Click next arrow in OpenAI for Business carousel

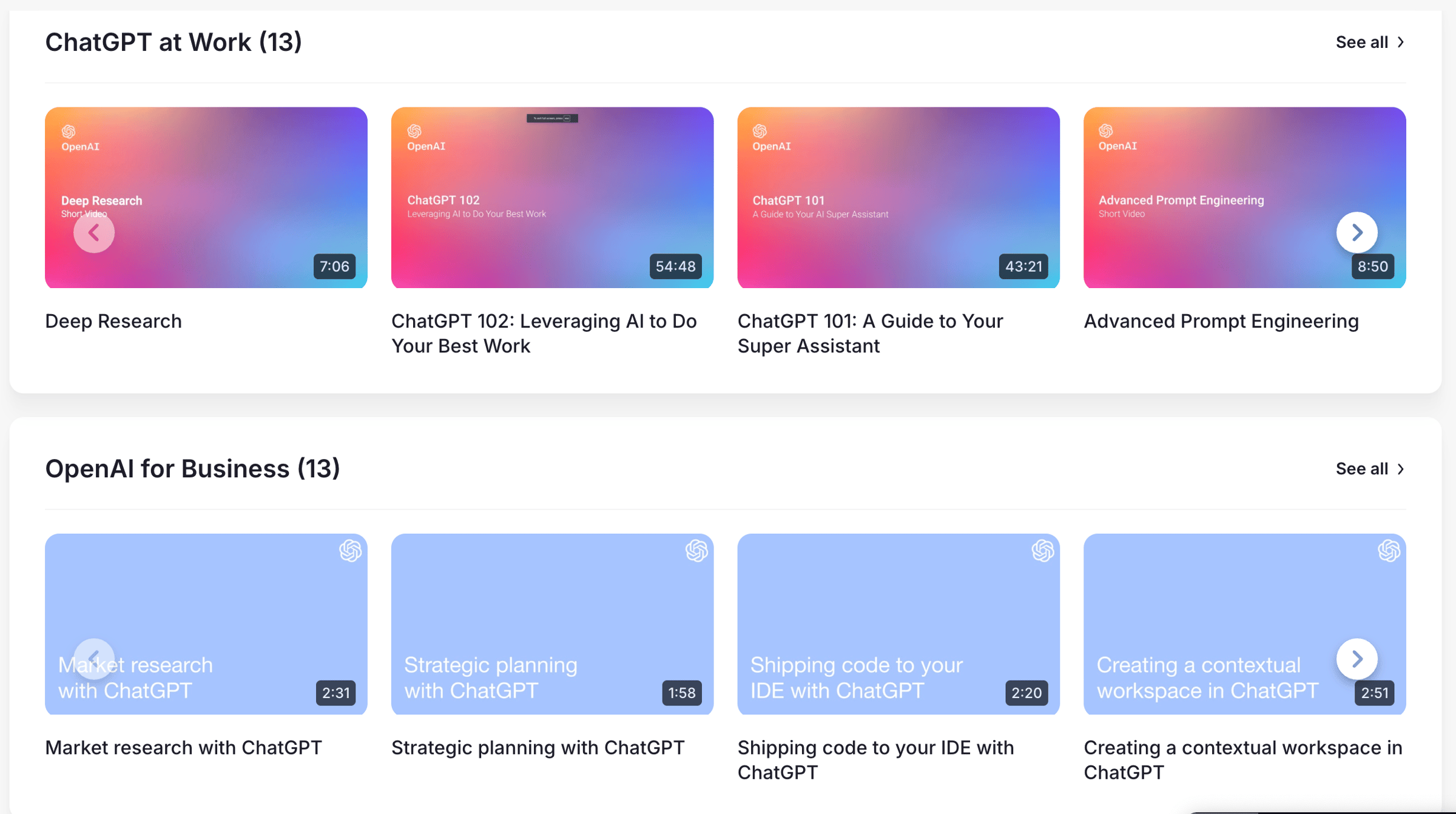[1357, 659]
